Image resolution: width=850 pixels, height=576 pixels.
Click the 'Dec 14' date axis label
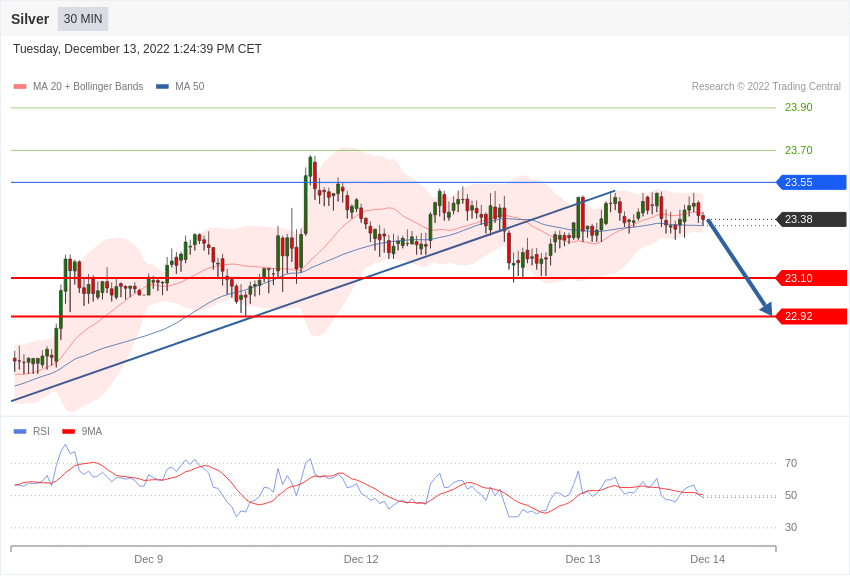coord(707,559)
